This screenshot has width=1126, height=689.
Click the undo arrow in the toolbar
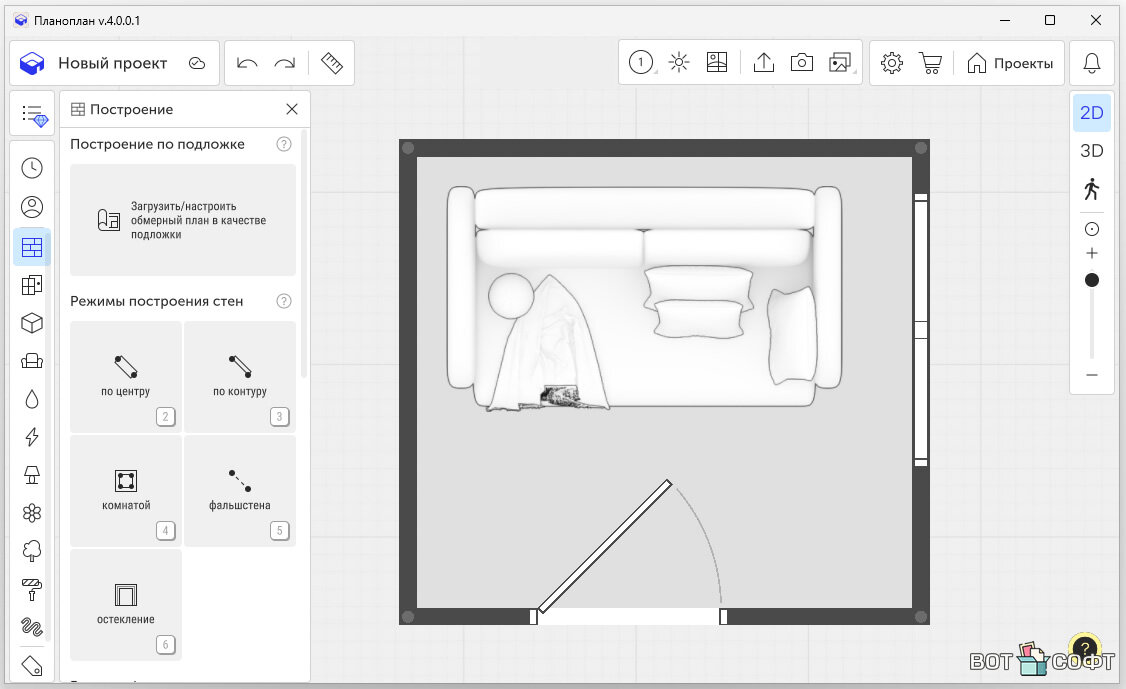tap(247, 63)
